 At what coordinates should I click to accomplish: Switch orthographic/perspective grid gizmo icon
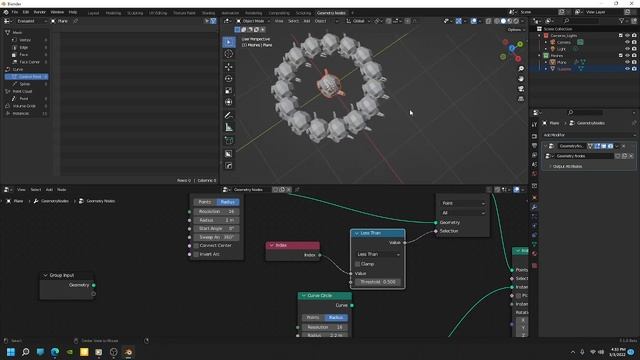521,99
